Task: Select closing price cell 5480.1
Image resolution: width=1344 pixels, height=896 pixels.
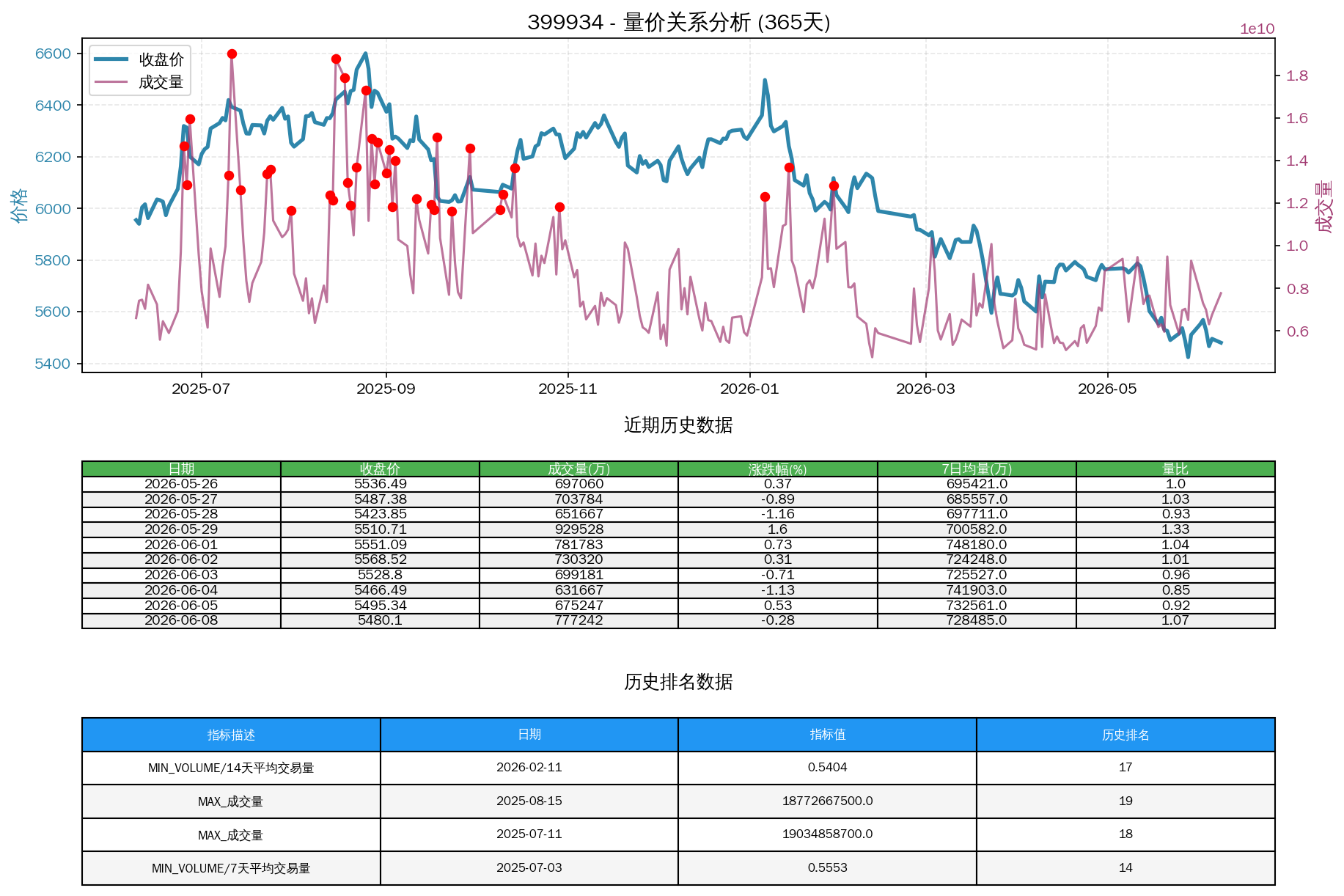Action: [380, 620]
